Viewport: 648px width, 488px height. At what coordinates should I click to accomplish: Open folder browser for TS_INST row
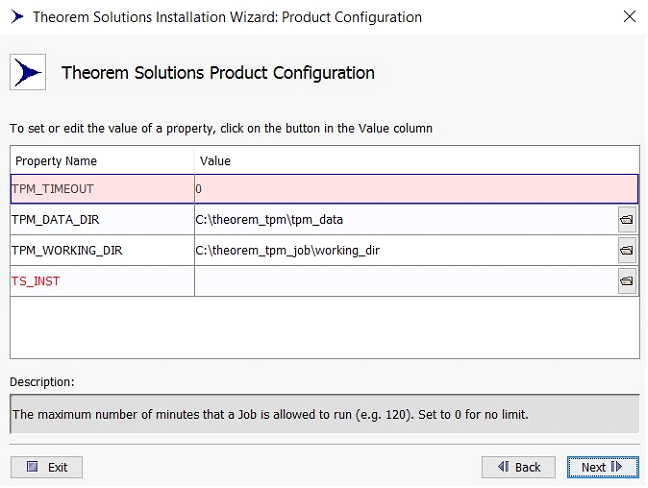(x=627, y=281)
